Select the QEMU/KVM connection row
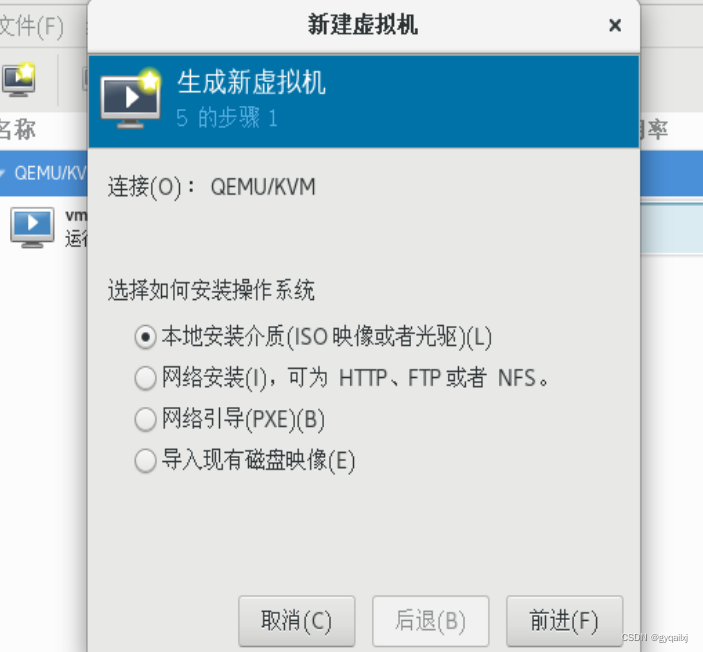Viewport: 703px width, 652px height. point(43,173)
